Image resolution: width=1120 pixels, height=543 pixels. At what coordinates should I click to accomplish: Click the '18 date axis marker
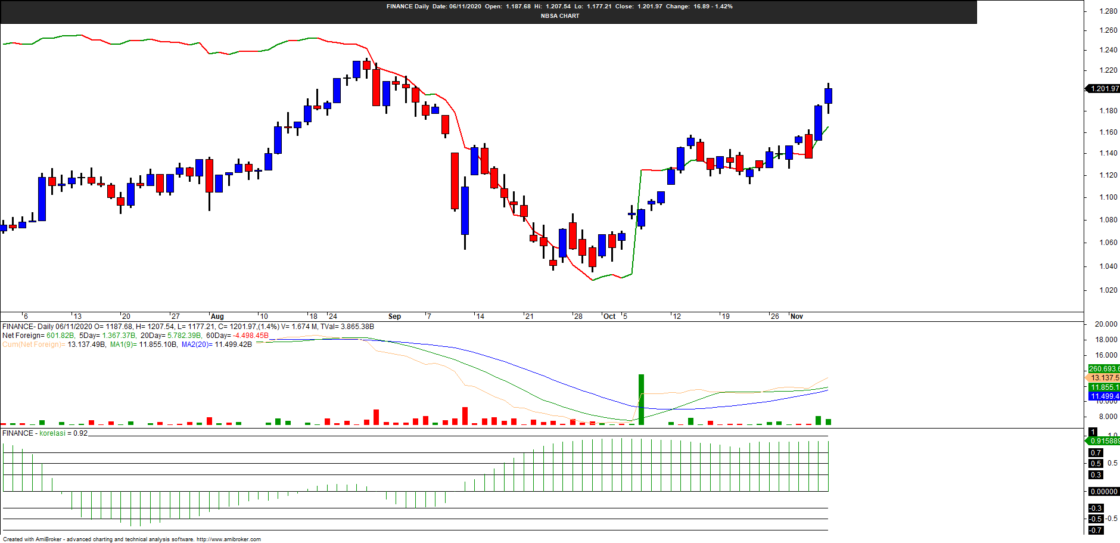tap(312, 316)
